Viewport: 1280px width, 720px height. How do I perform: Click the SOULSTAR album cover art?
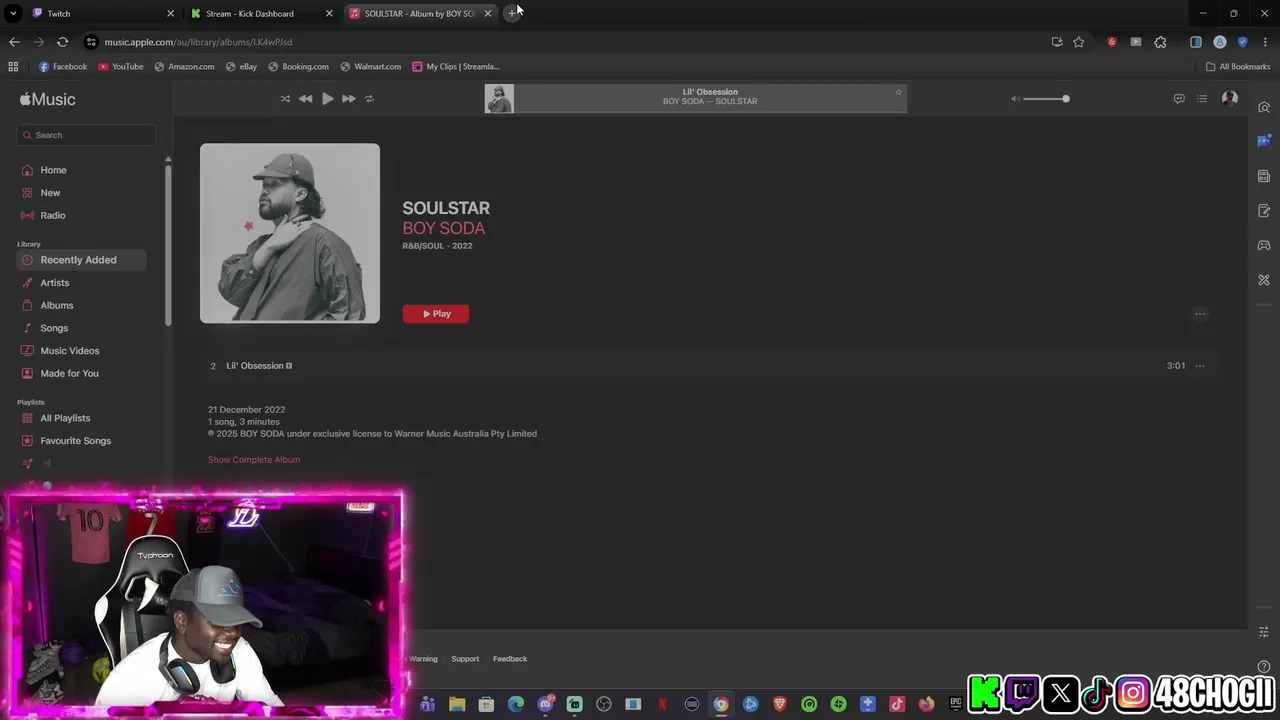click(290, 233)
